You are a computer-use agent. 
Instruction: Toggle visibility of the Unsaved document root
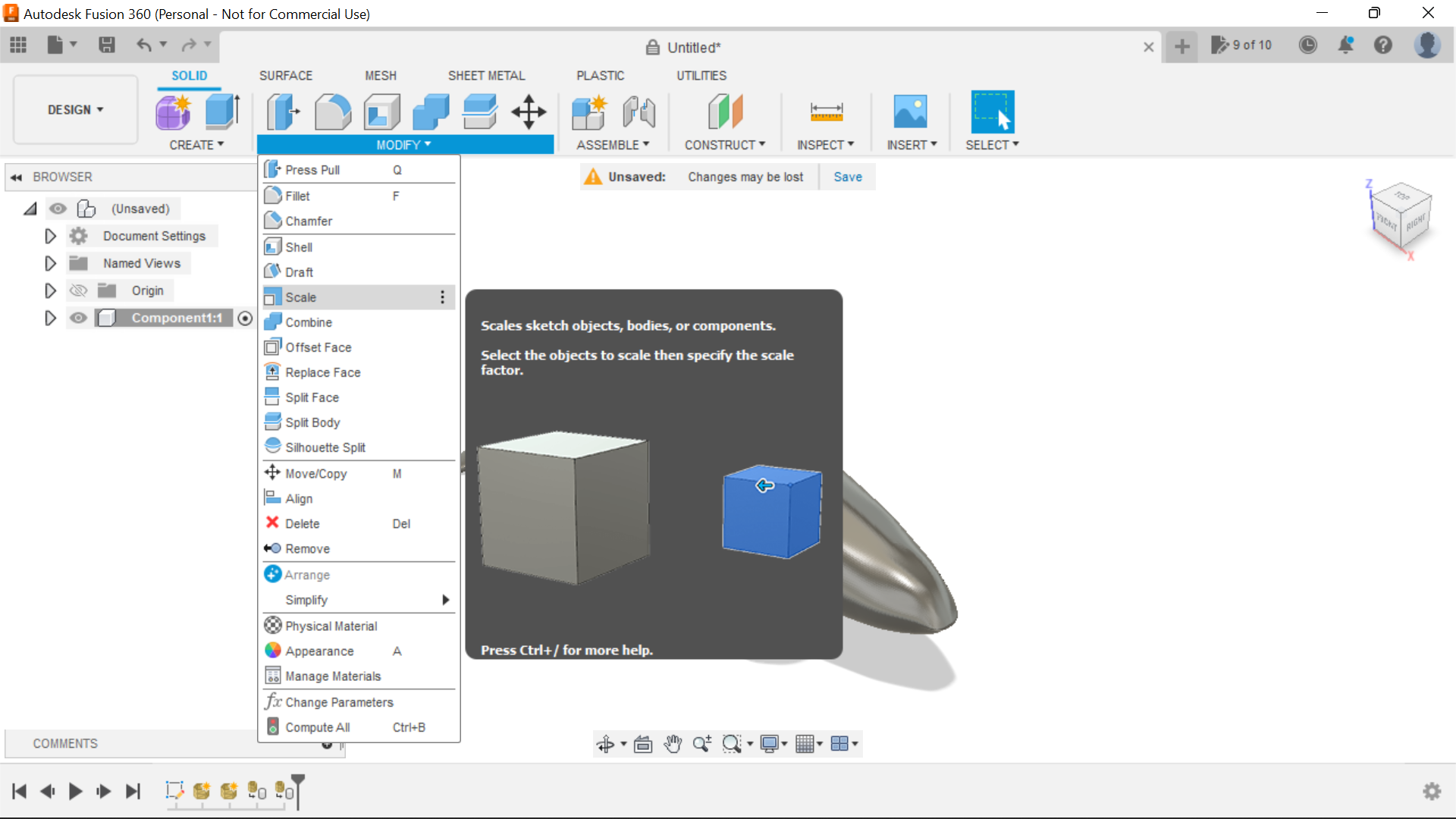pos(58,209)
